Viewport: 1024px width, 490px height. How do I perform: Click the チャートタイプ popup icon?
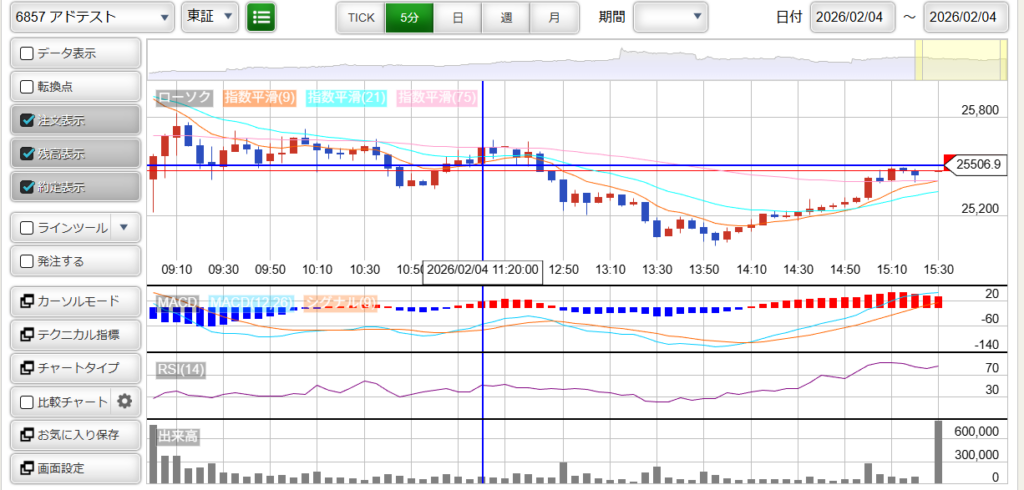click(x=26, y=368)
